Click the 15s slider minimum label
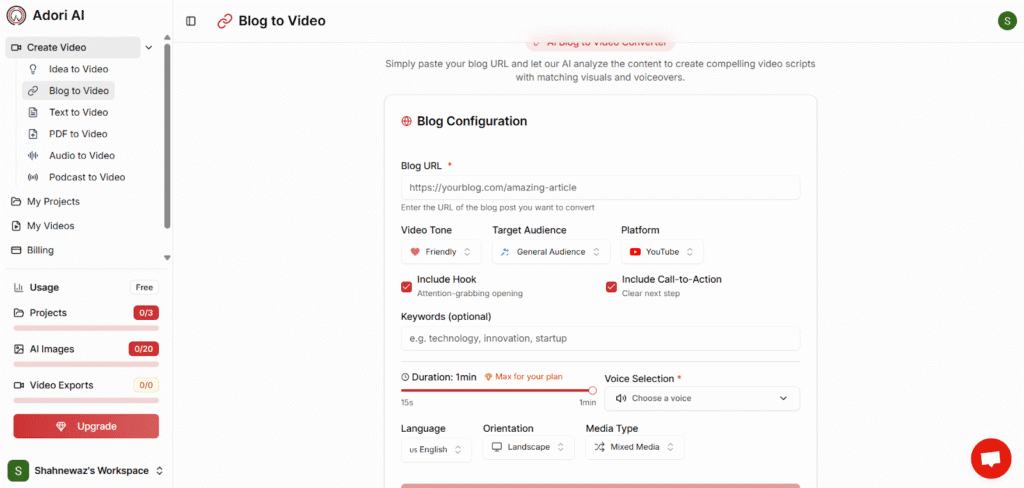This screenshot has width=1024, height=488. point(407,403)
